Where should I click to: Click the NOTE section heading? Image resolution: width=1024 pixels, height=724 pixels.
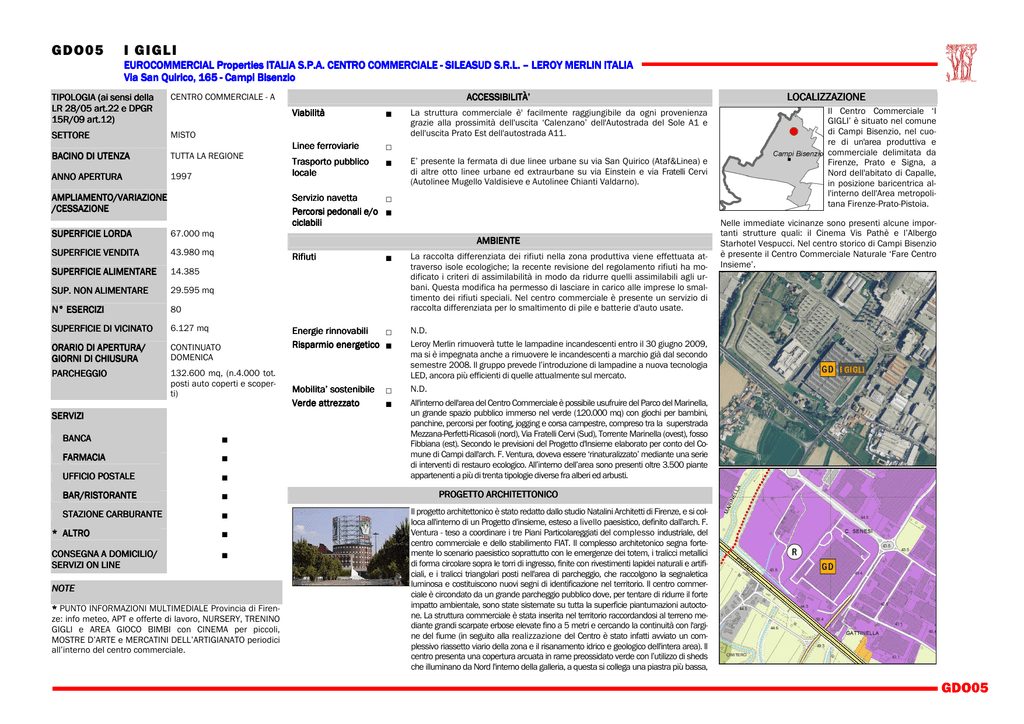click(x=63, y=588)
